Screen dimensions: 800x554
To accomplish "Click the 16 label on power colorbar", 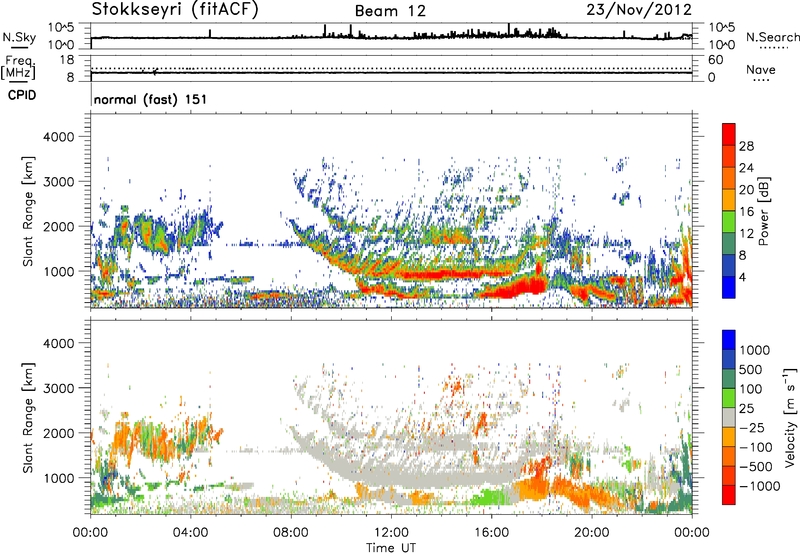I will point(746,212).
